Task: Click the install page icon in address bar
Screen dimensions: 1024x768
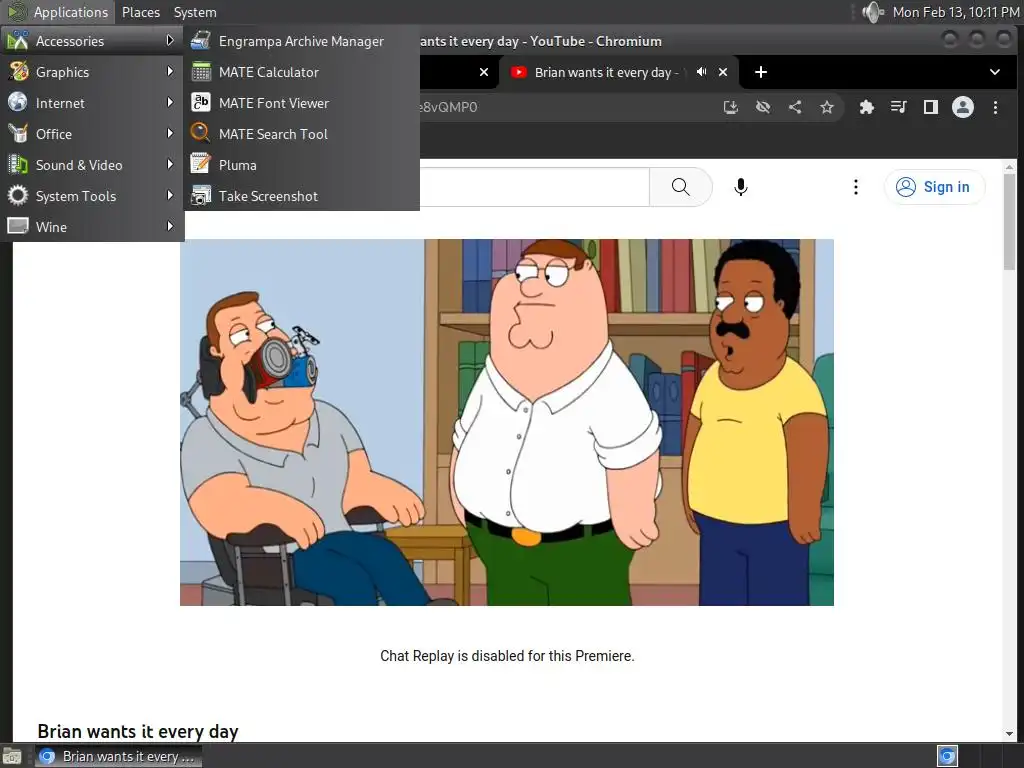Action: [731, 107]
